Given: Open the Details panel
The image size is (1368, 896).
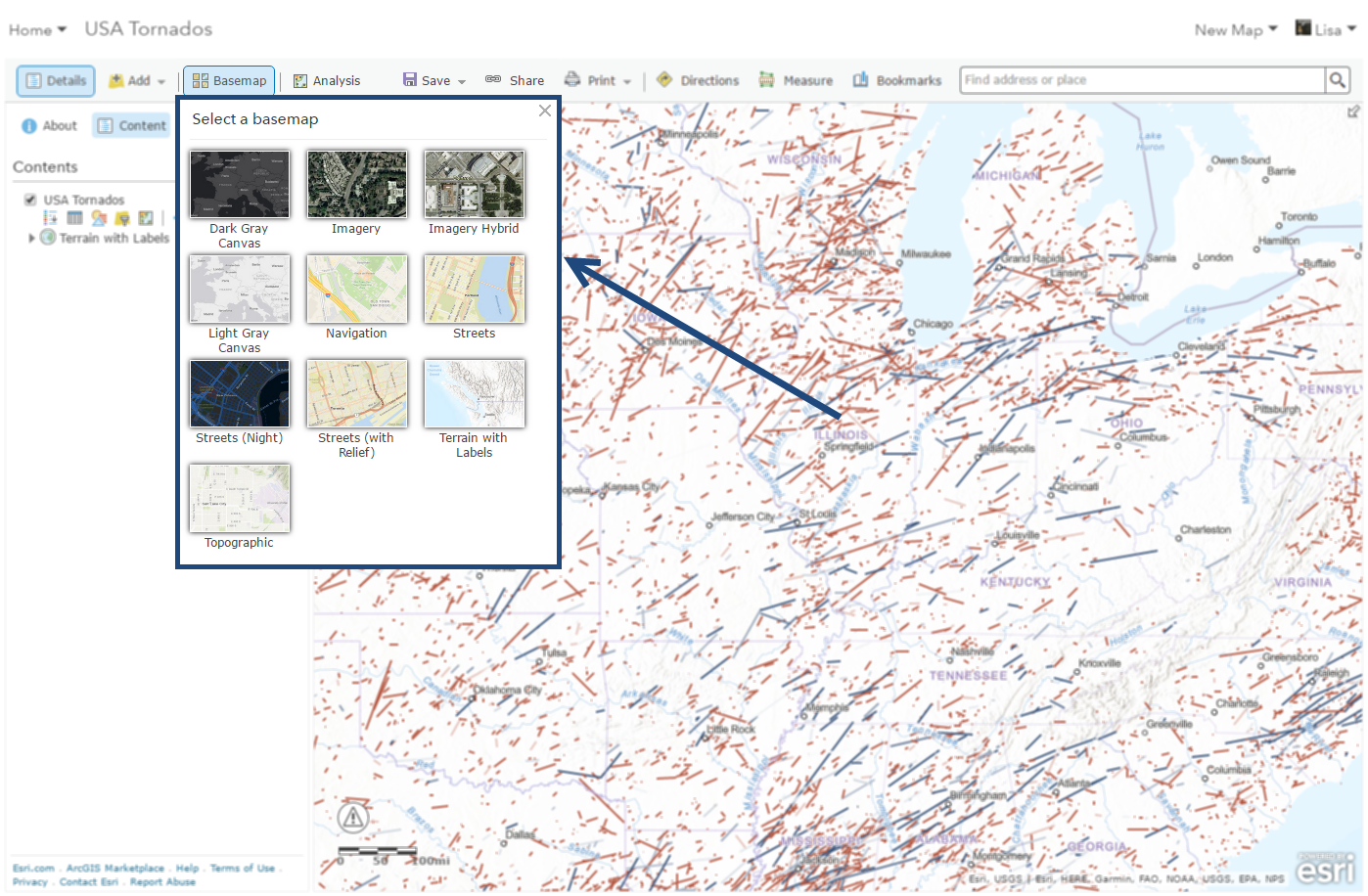Looking at the screenshot, I should 56,81.
